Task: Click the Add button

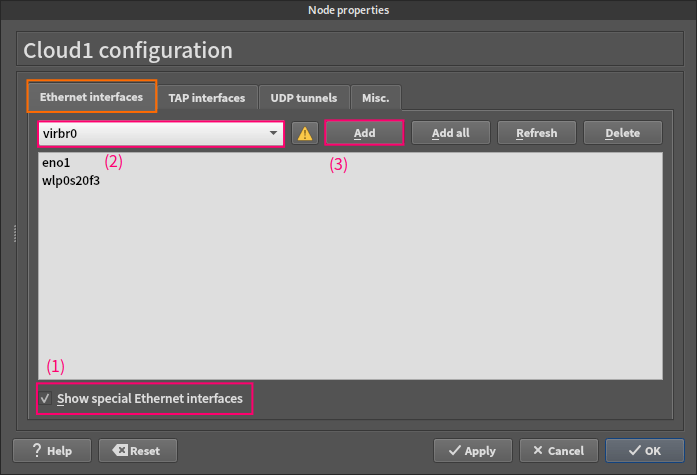Action: pyautogui.click(x=365, y=133)
